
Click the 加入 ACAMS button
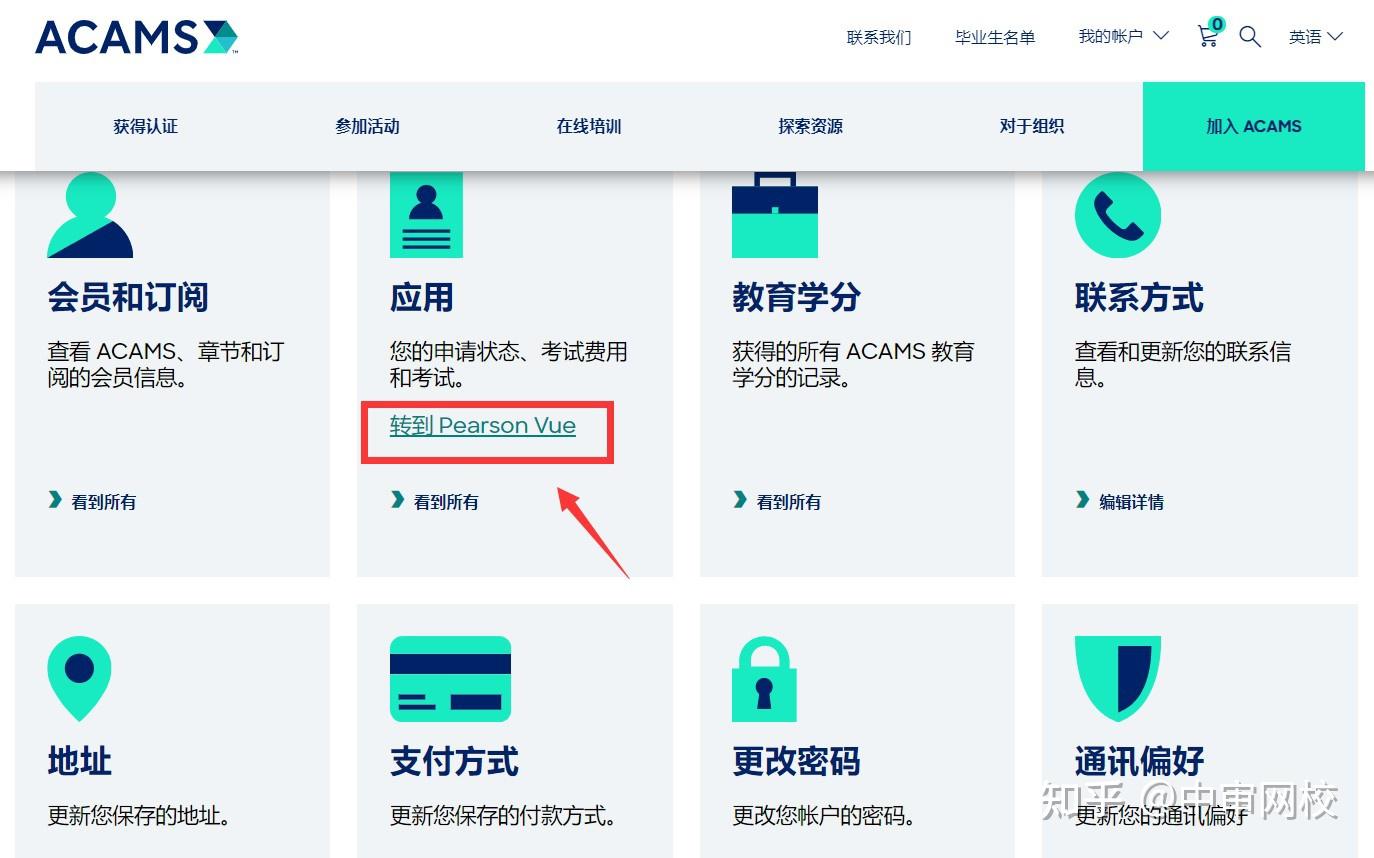1254,126
